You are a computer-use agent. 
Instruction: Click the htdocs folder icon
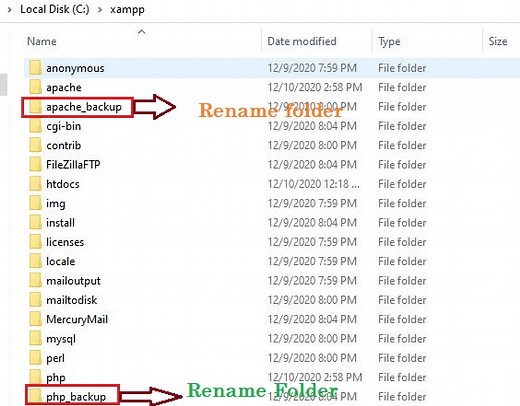tap(35, 184)
